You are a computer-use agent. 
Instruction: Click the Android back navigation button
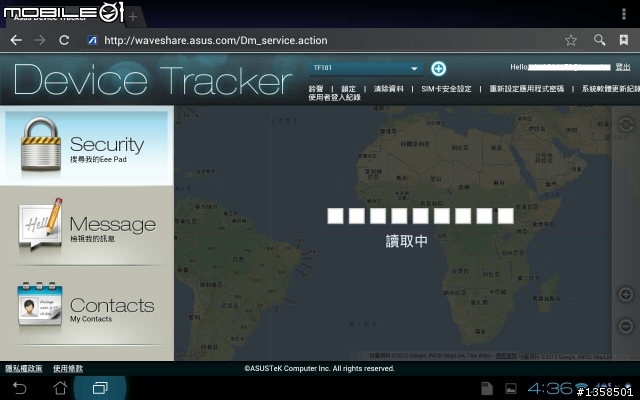(x=19, y=388)
